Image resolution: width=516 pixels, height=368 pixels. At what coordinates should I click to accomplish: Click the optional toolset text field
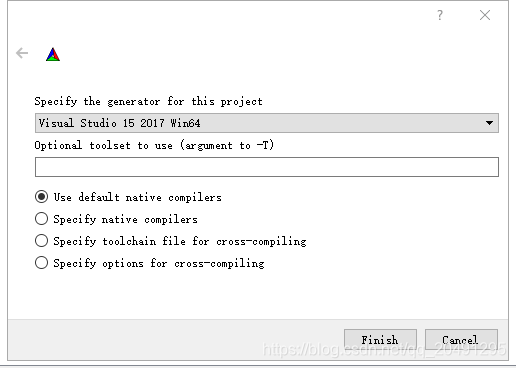[267, 167]
